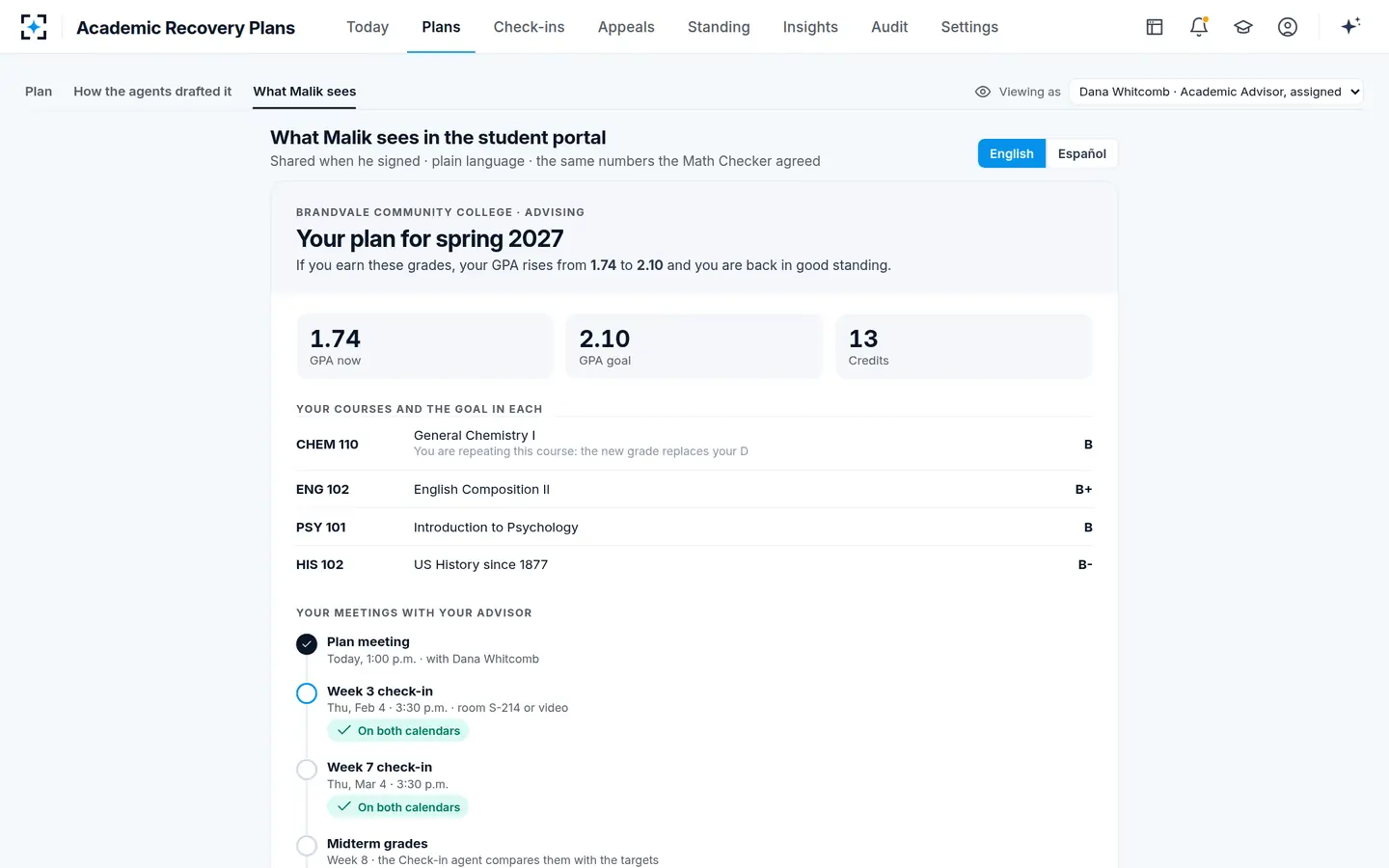This screenshot has height=868, width=1389.
Task: Open the Plan sub-tab
Action: click(x=39, y=92)
